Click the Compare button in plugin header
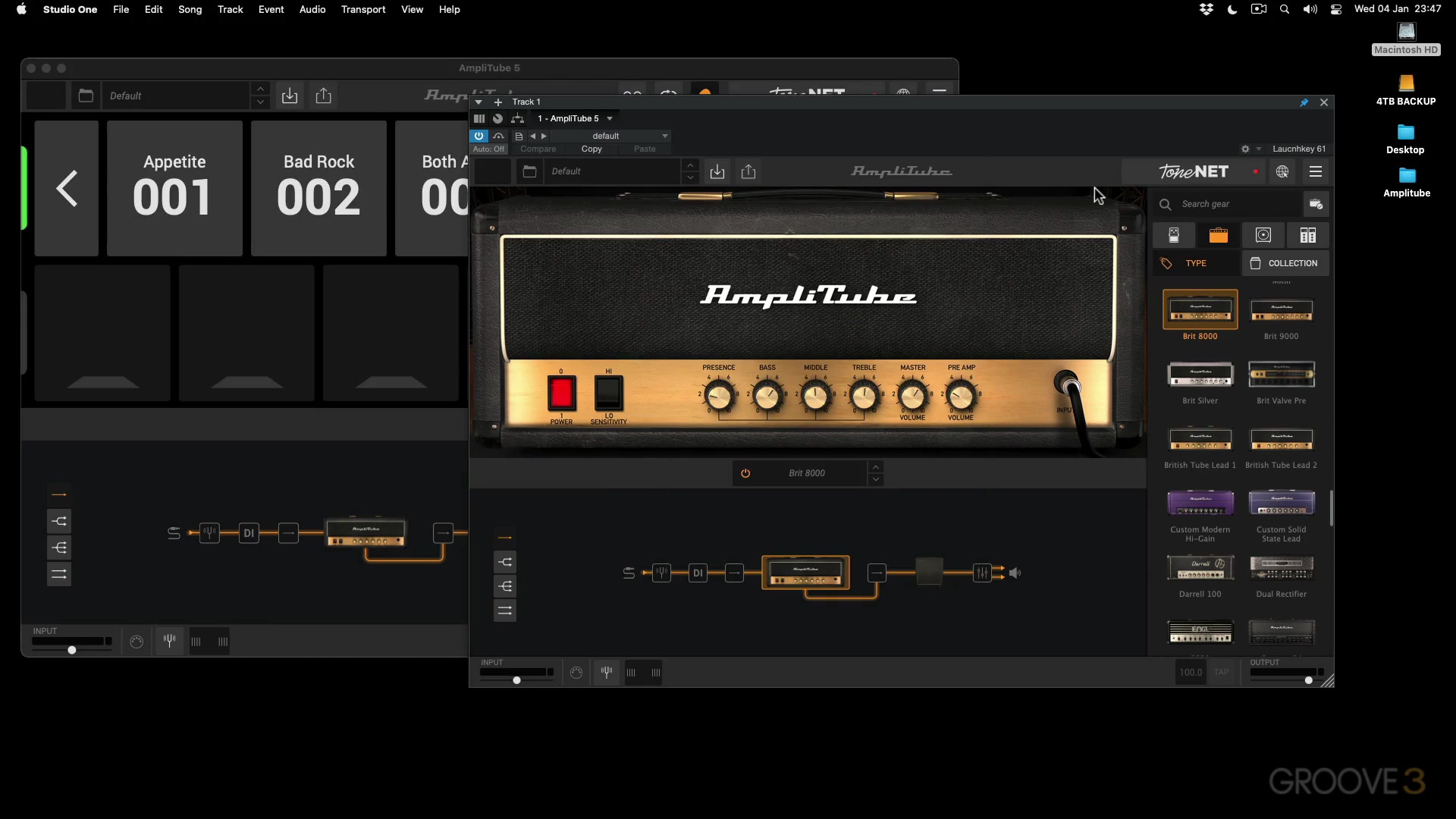Image resolution: width=1456 pixels, height=819 pixels. click(538, 149)
